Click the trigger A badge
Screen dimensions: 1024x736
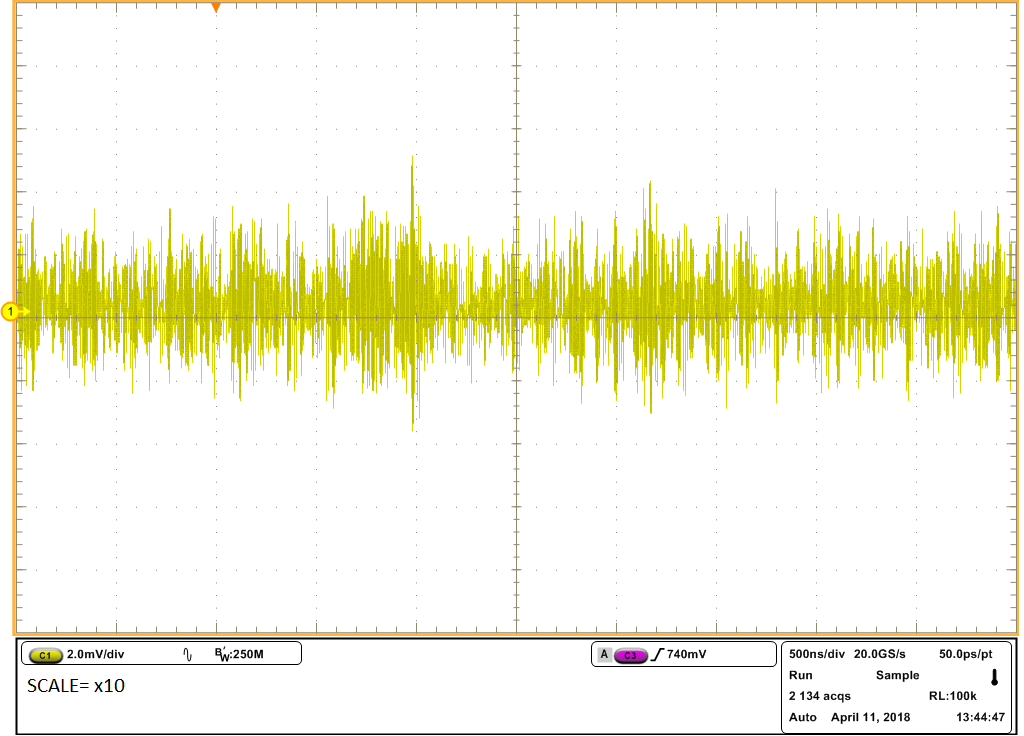(x=604, y=655)
